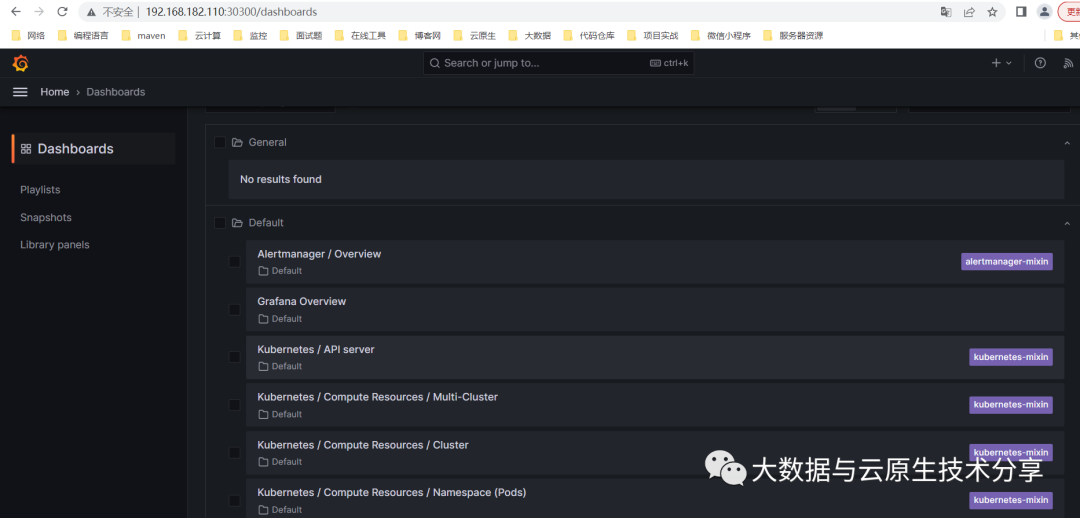Select the Compute Resources / Cluster checkbox
Screen dimensions: 1080x518
click(235, 453)
